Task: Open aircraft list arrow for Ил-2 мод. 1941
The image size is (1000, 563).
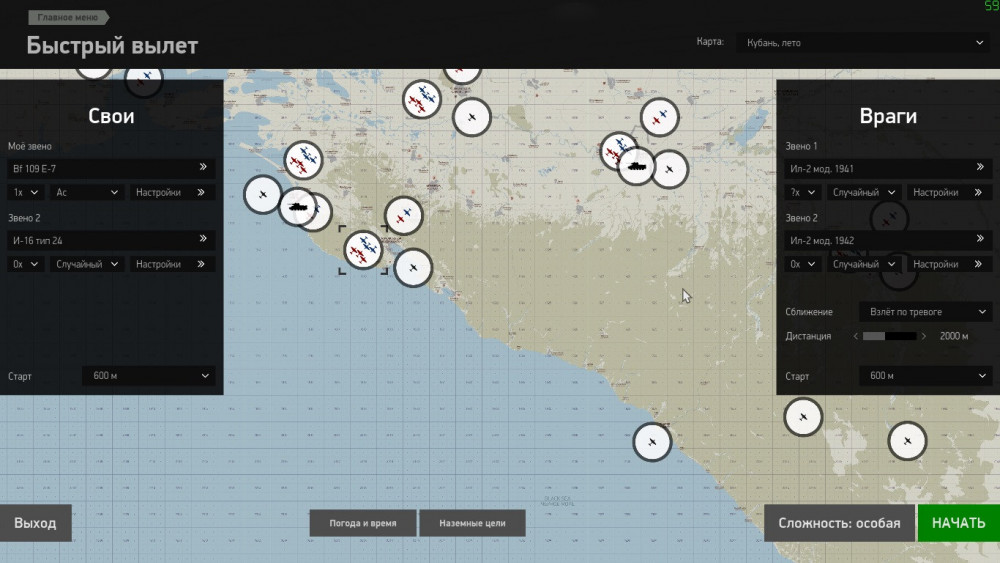Action: click(x=981, y=168)
